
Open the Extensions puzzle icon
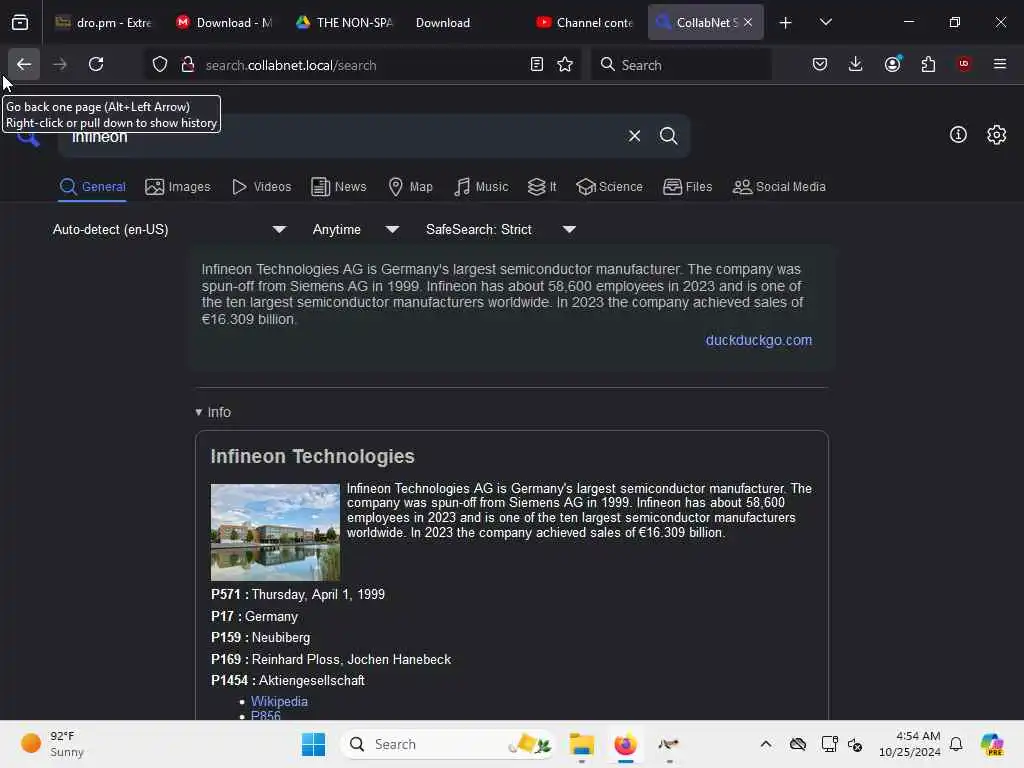[928, 64]
